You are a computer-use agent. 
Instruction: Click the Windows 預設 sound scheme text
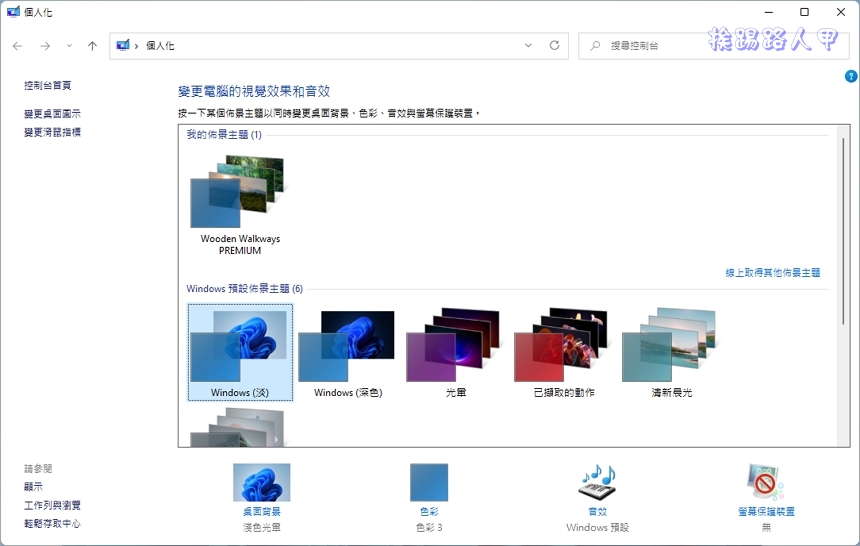(x=597, y=527)
